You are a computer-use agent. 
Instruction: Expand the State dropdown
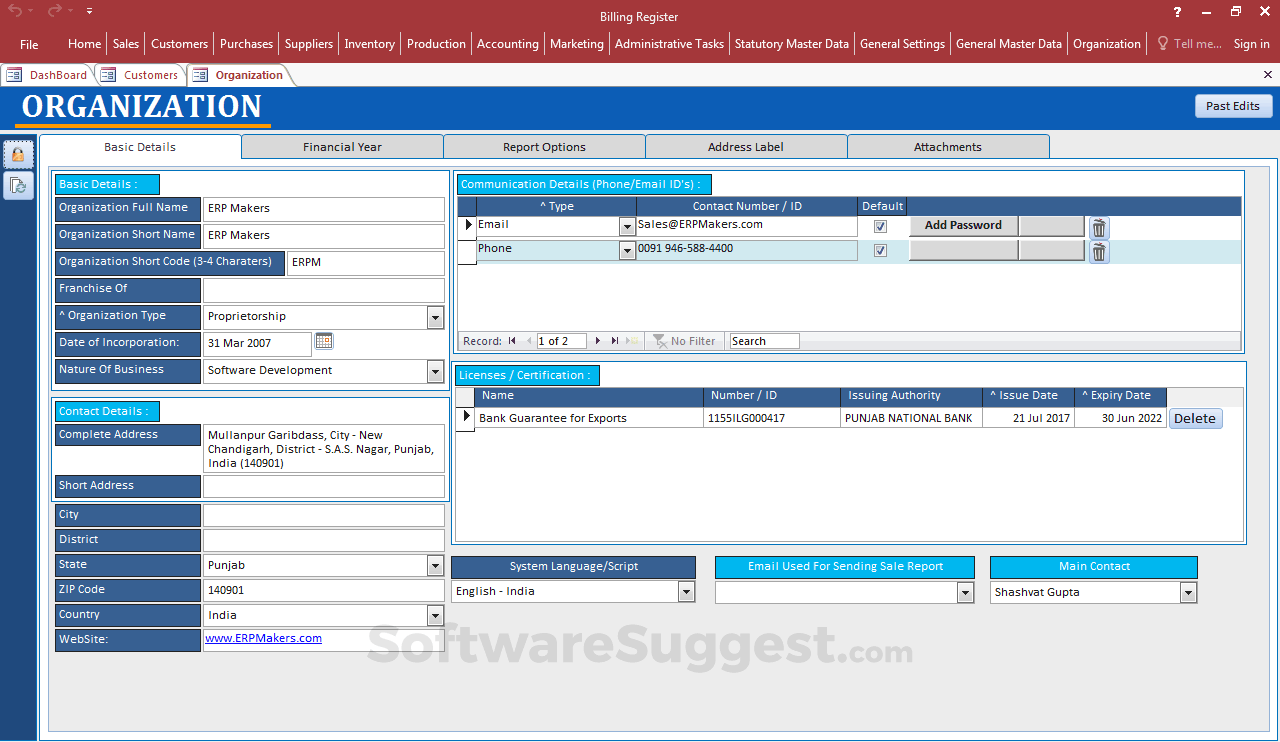[x=436, y=566]
